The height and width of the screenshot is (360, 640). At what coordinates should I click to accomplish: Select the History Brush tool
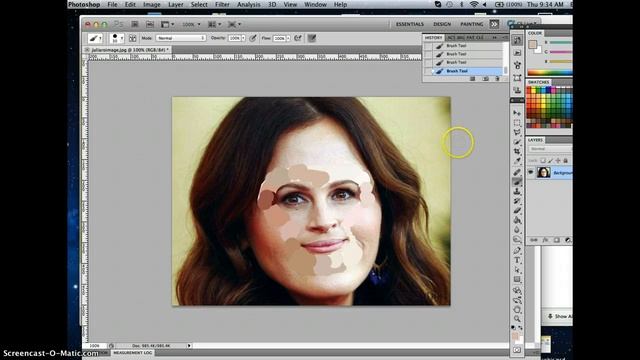coord(517,201)
